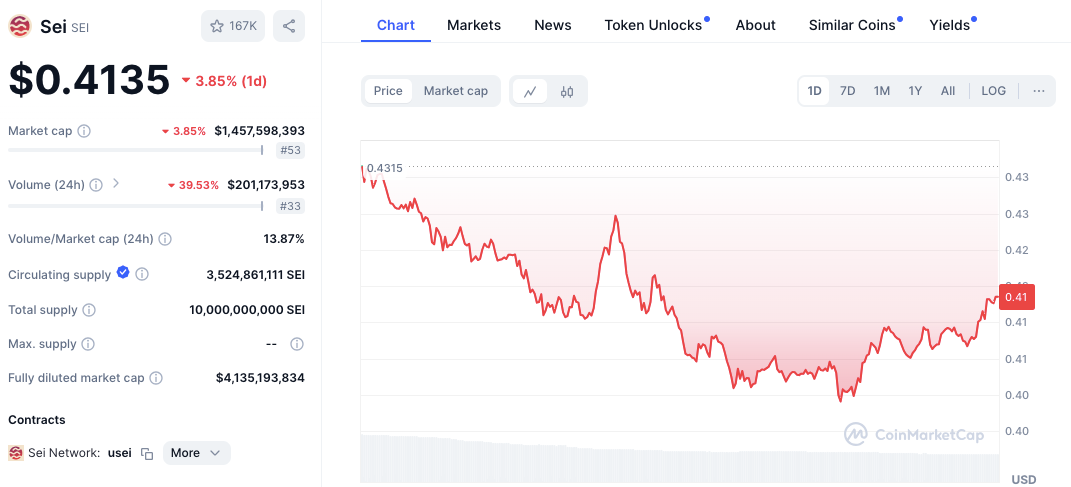The image size is (1071, 487).
Task: Switch to line chart view
Action: [x=530, y=91]
